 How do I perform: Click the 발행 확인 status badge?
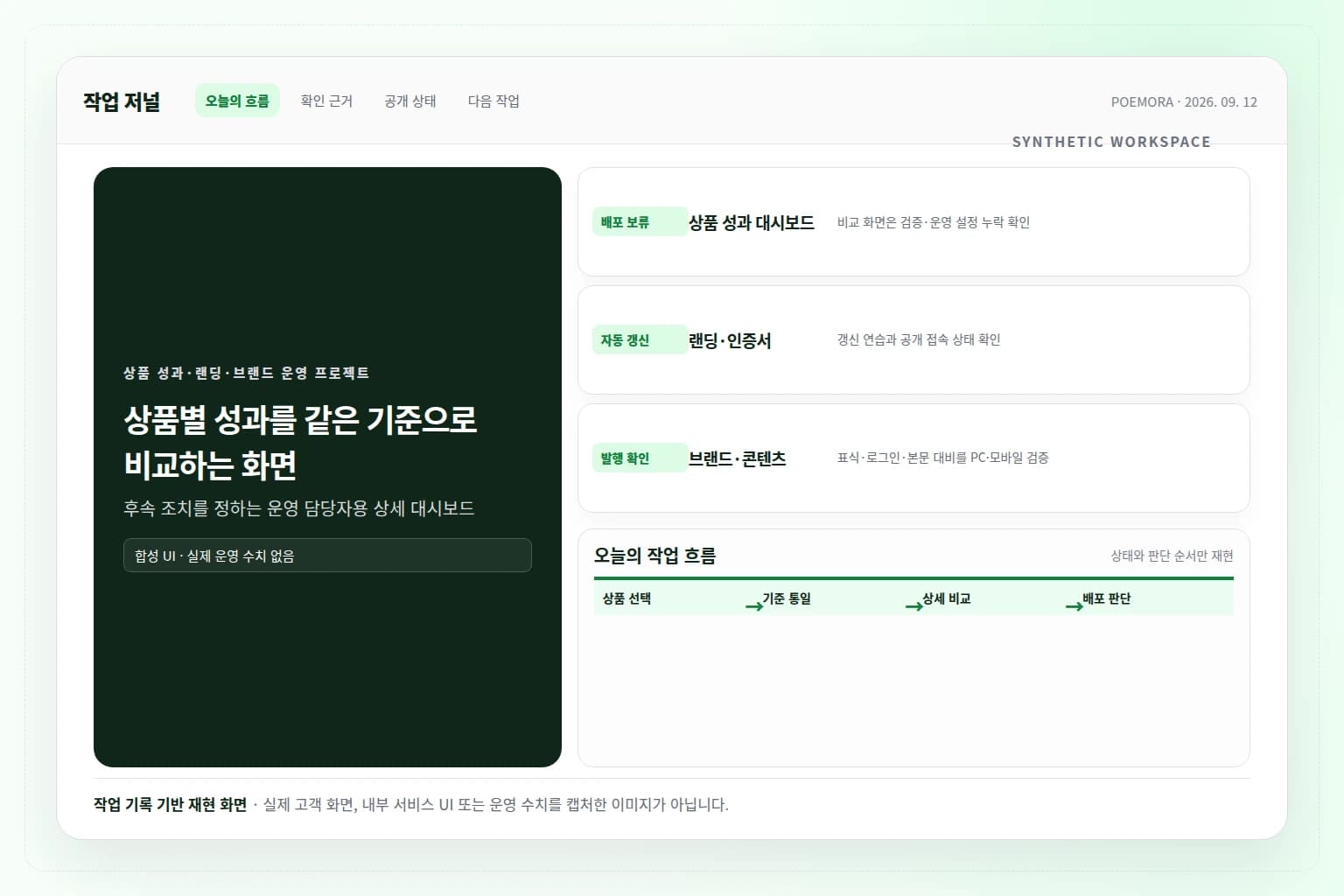[x=640, y=458]
